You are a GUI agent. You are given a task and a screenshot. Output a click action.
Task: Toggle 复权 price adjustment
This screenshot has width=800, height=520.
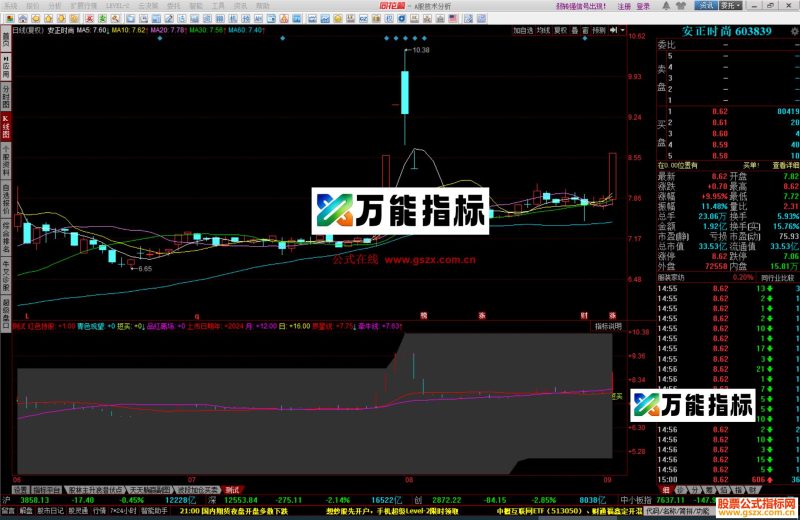(x=561, y=31)
